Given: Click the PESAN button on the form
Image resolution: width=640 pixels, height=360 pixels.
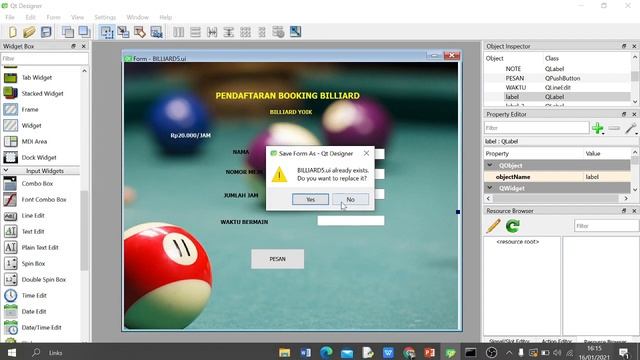Looking at the screenshot, I should coord(278,259).
